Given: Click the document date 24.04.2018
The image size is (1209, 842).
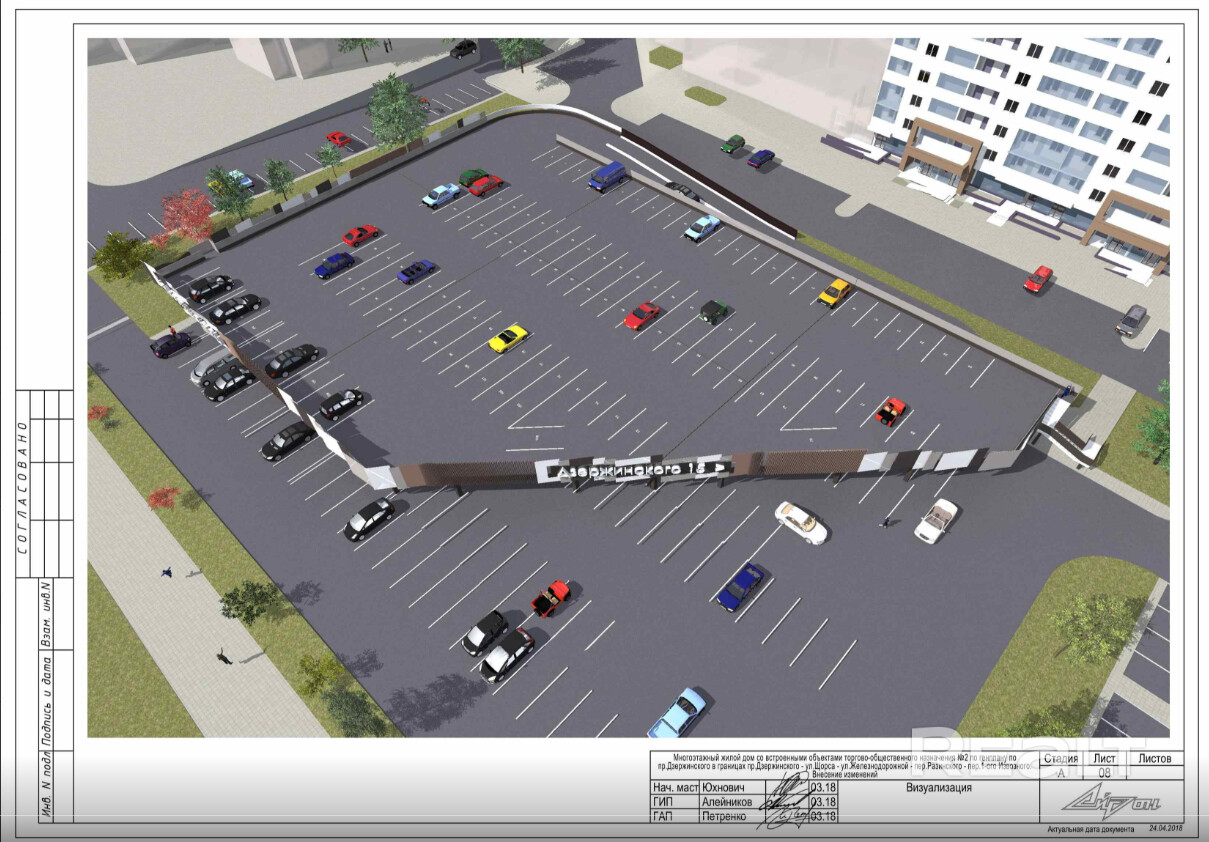Looking at the screenshot, I should pyautogui.click(x=1166, y=829).
